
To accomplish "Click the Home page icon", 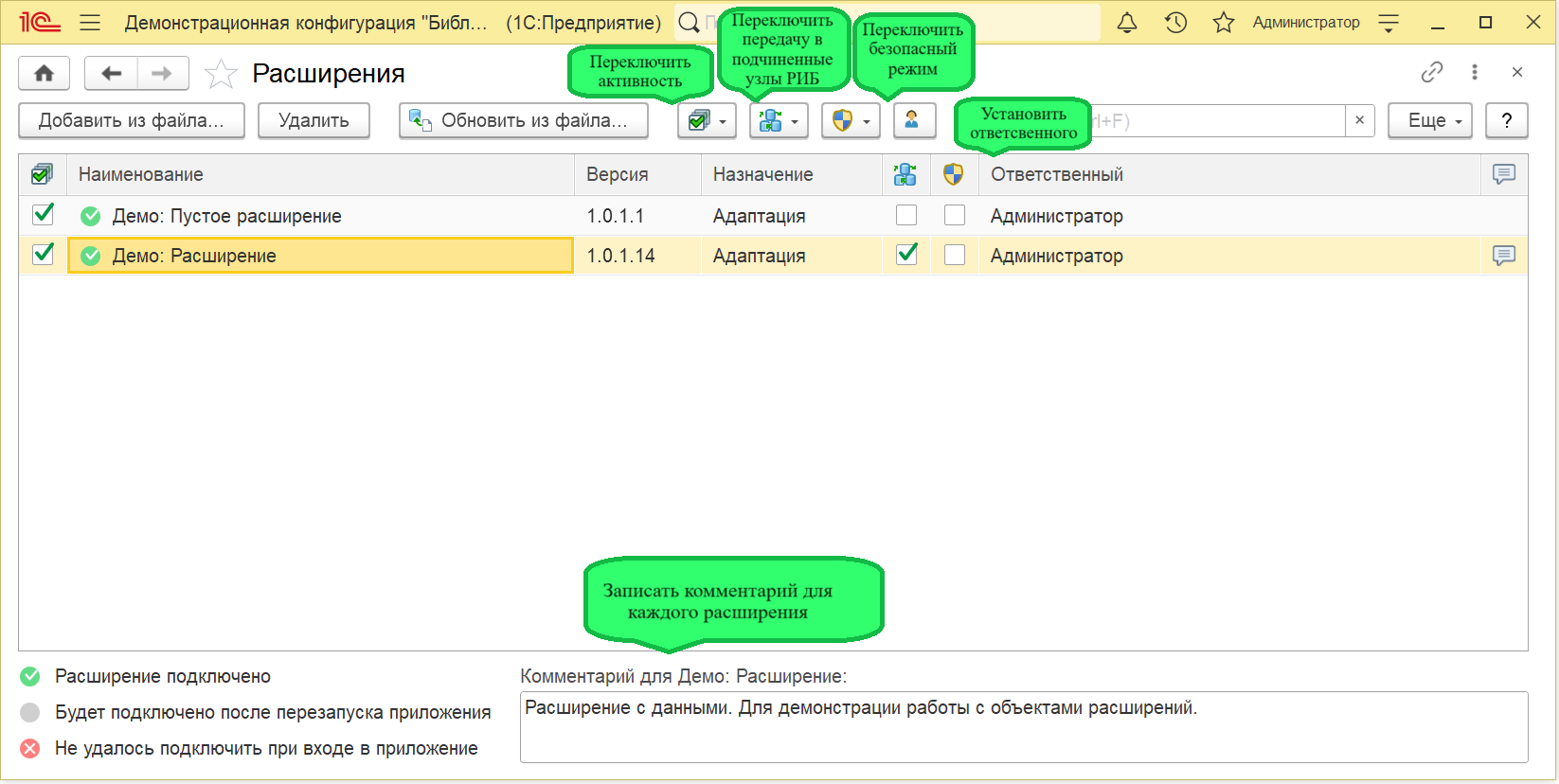I will (44, 73).
